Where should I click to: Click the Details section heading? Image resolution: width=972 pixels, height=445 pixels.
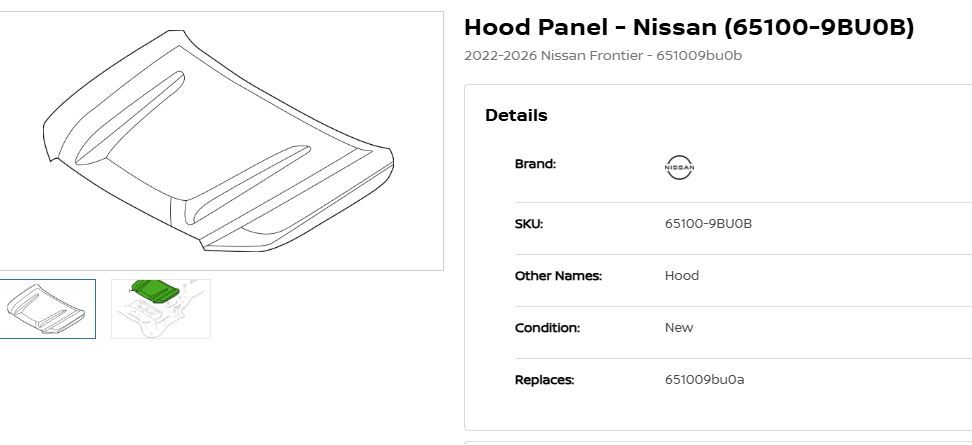[x=516, y=115]
